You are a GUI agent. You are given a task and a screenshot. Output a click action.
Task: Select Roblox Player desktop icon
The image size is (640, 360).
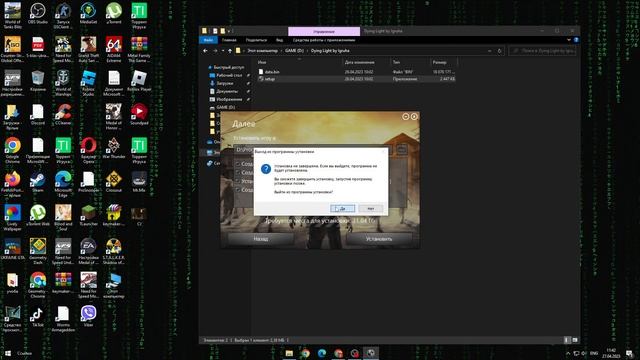tap(139, 81)
